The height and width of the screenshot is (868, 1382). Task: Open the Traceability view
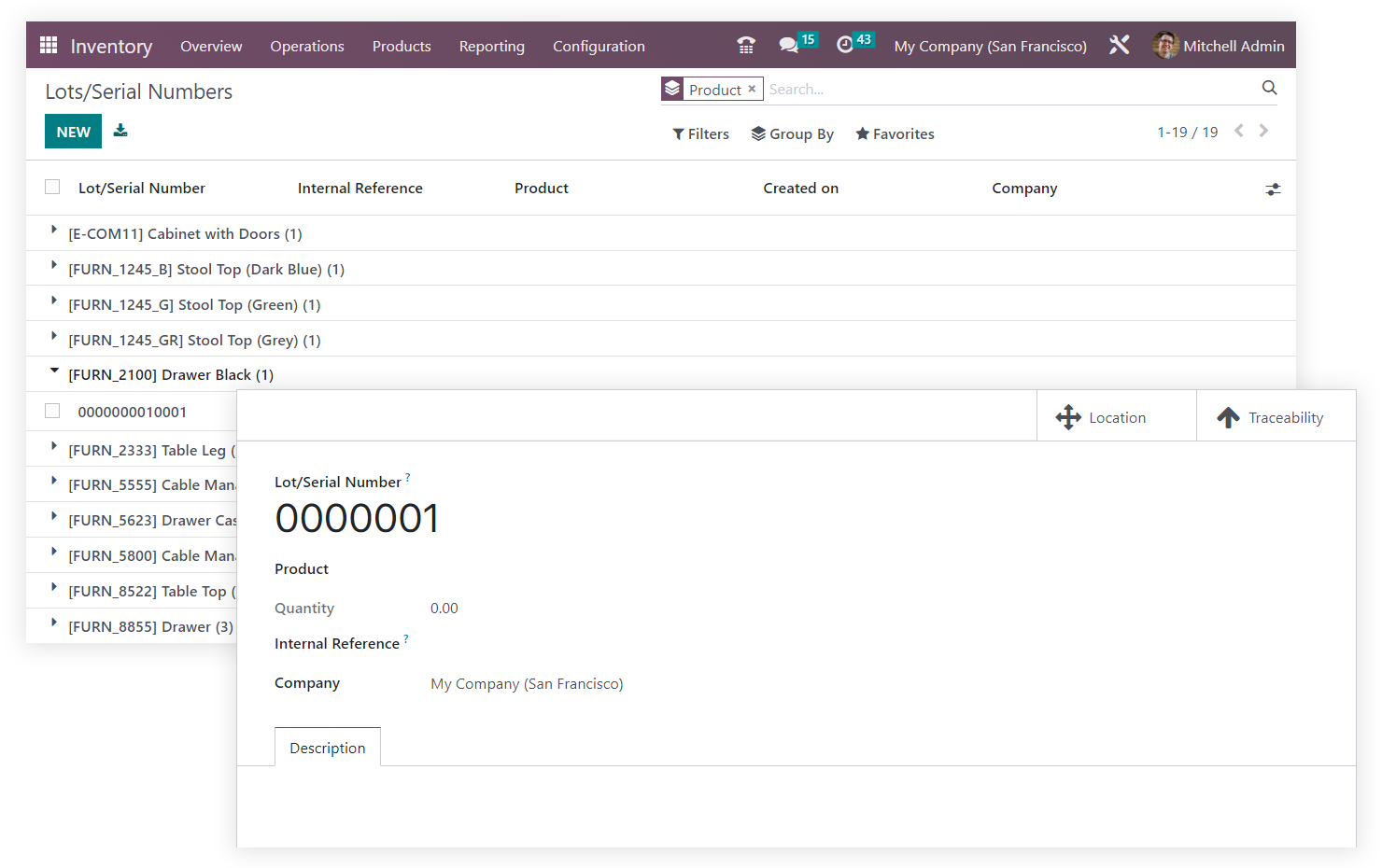pos(1276,416)
